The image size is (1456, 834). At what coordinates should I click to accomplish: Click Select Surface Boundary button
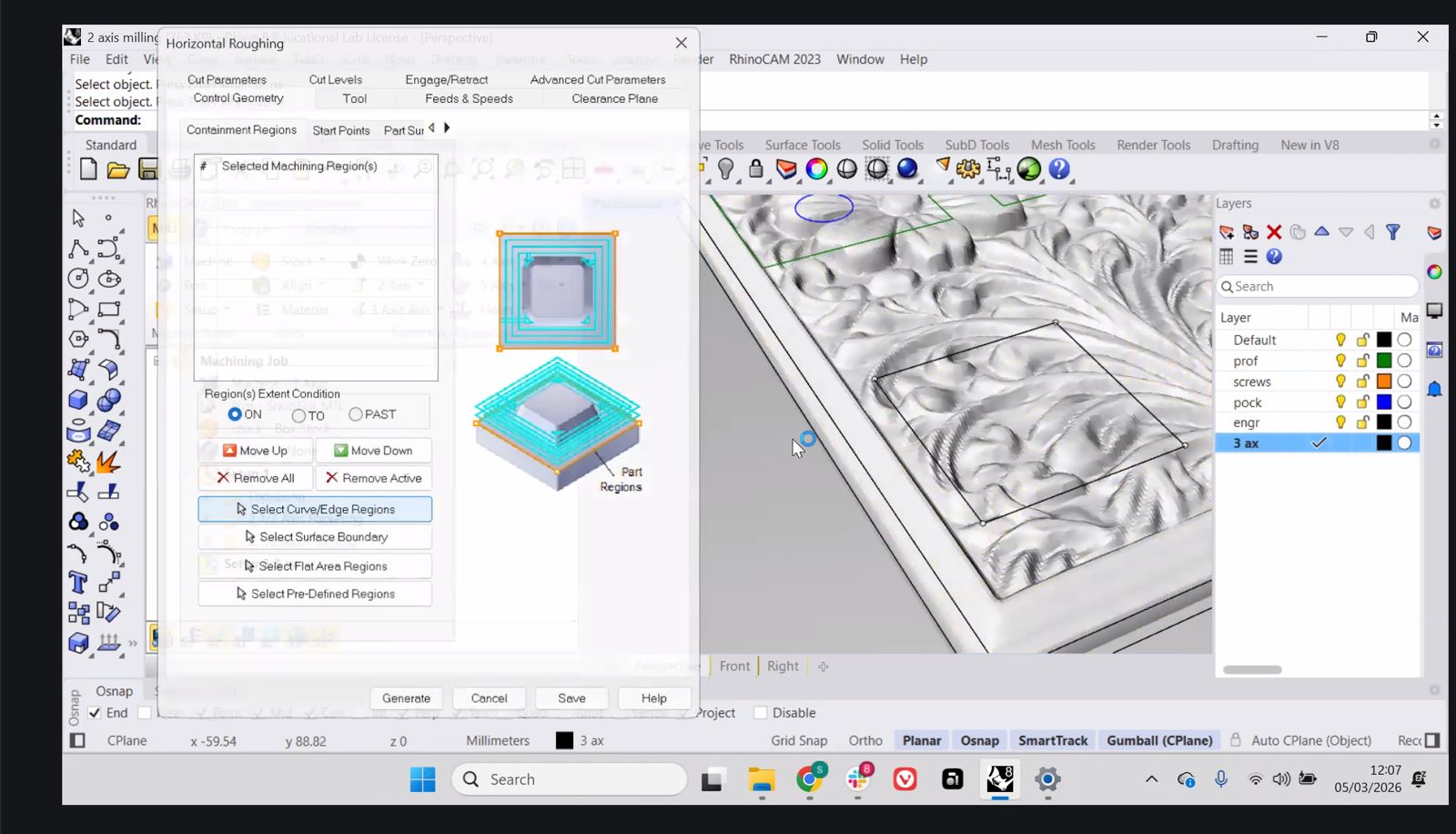coord(315,537)
